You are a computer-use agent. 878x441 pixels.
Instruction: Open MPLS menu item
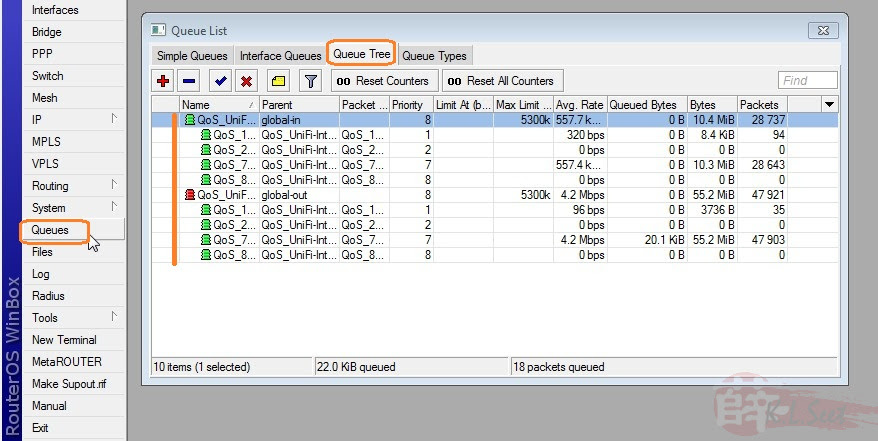[x=73, y=142]
